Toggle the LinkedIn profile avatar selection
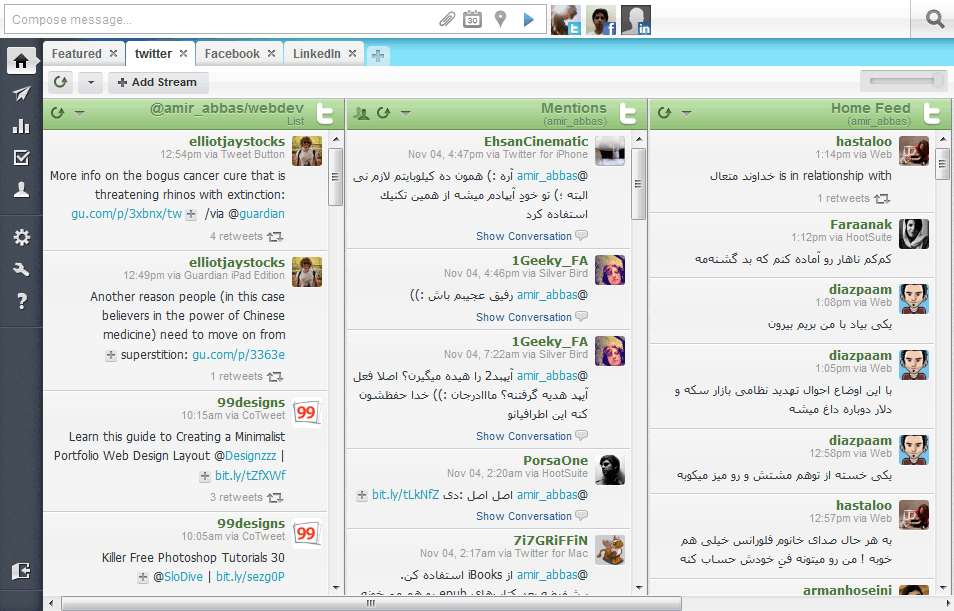 coord(636,19)
